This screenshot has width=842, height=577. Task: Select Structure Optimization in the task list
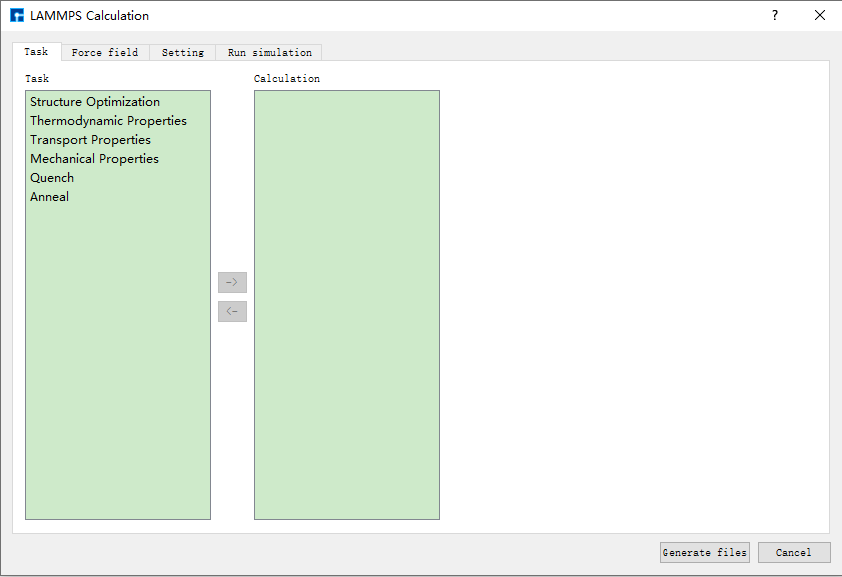95,102
